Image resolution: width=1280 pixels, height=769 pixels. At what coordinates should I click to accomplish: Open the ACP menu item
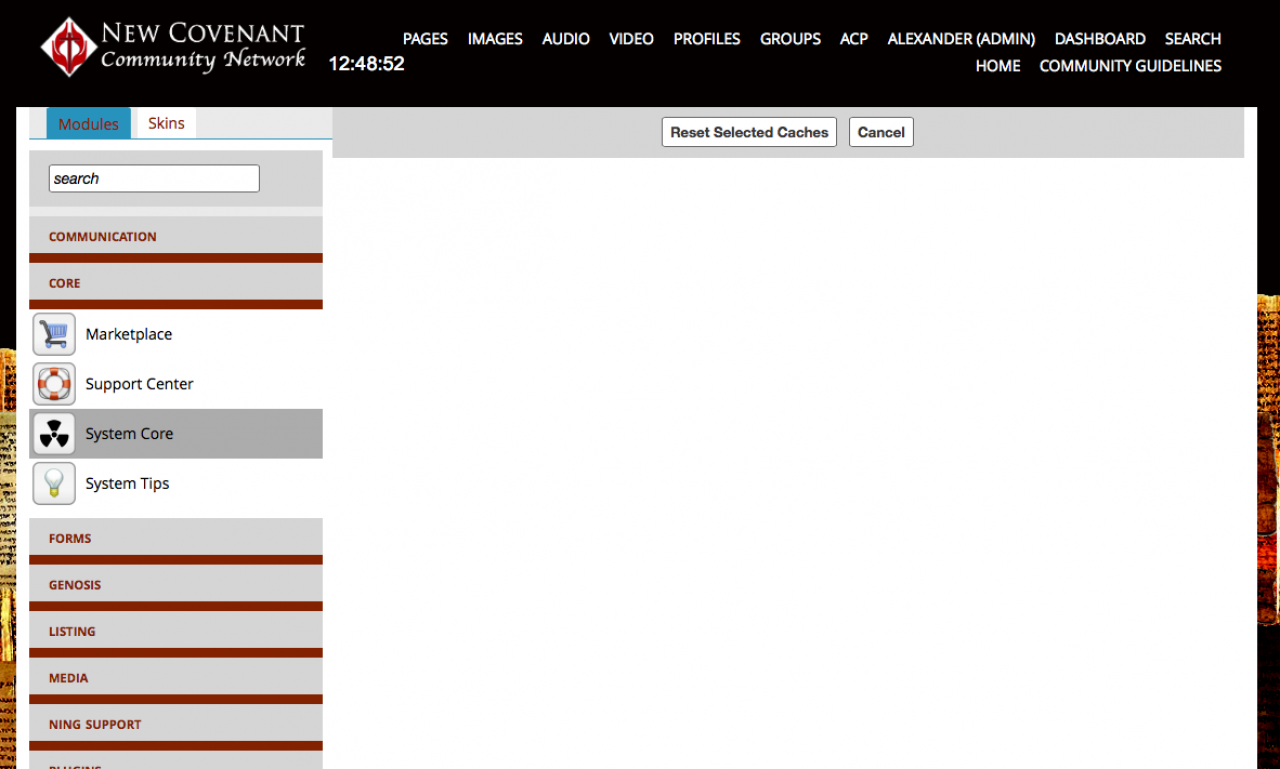pyautogui.click(x=854, y=38)
